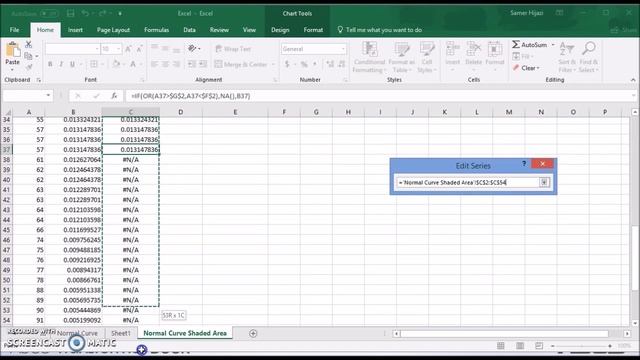Click Increase Decimal icon

point(330,64)
